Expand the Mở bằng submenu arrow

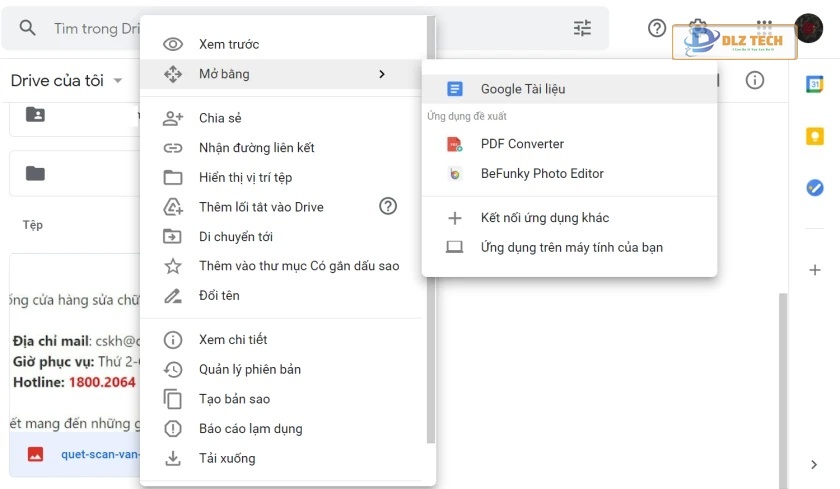point(382,74)
